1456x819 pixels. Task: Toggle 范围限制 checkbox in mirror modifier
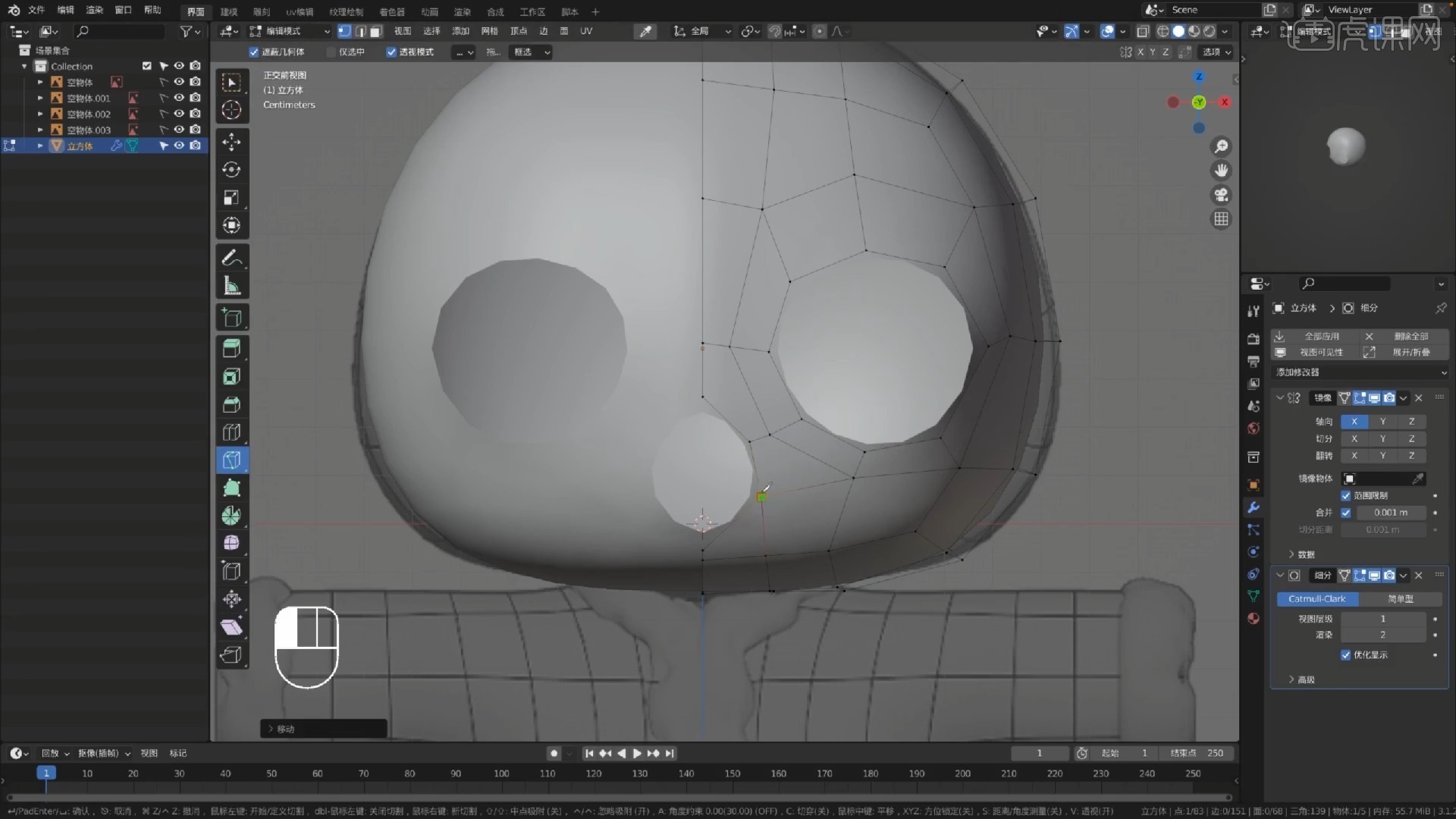coord(1346,496)
